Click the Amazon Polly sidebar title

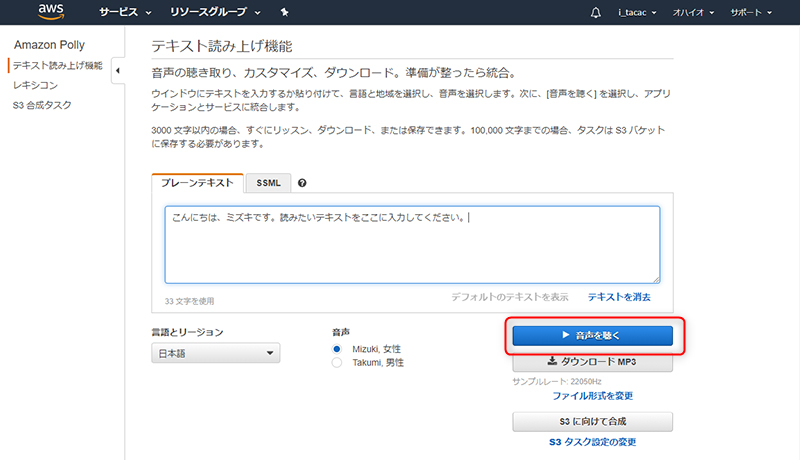[x=49, y=45]
